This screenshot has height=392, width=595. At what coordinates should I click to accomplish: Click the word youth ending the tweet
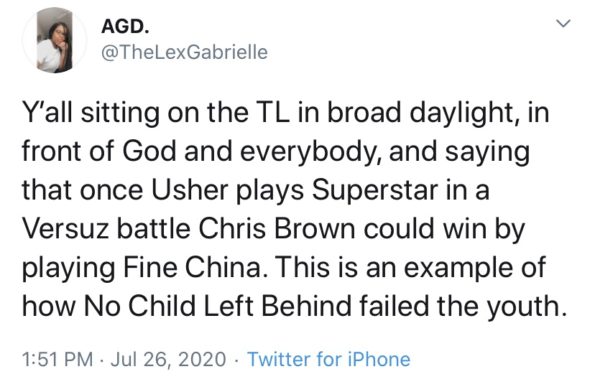(527, 306)
